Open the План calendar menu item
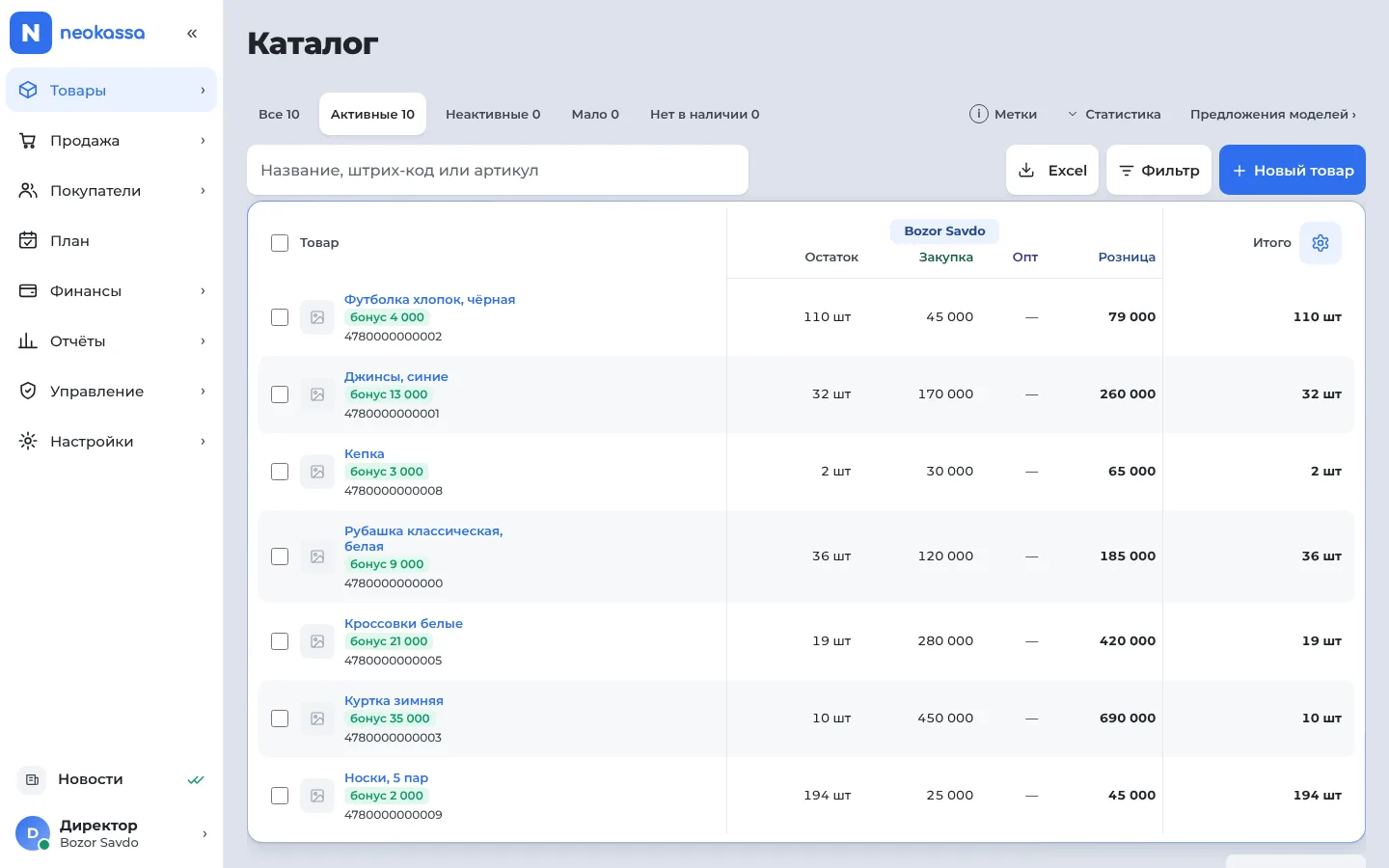The image size is (1389, 868). point(112,241)
